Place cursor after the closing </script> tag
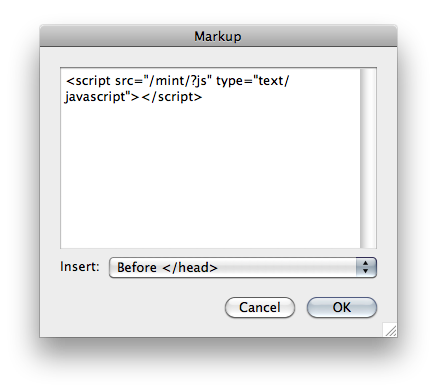437x392 pixels. tap(203, 97)
